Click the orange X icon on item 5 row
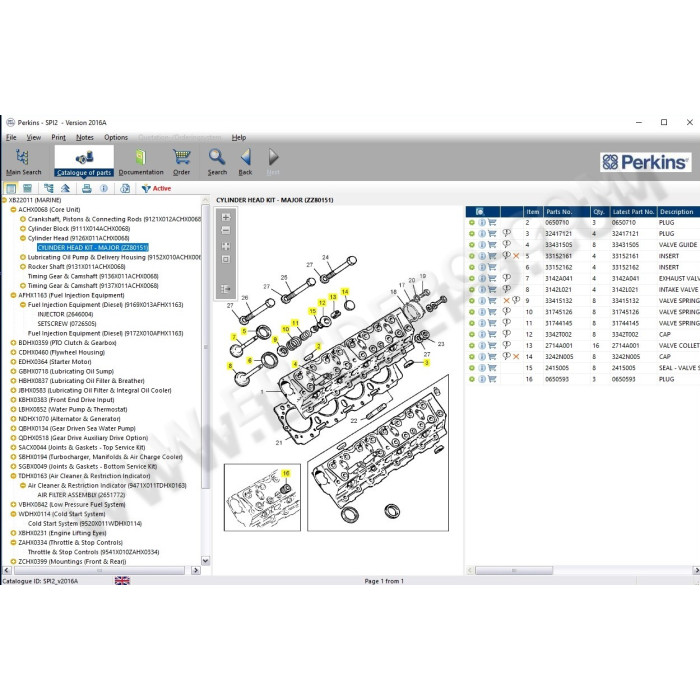The height and width of the screenshot is (700, 700). (x=516, y=256)
